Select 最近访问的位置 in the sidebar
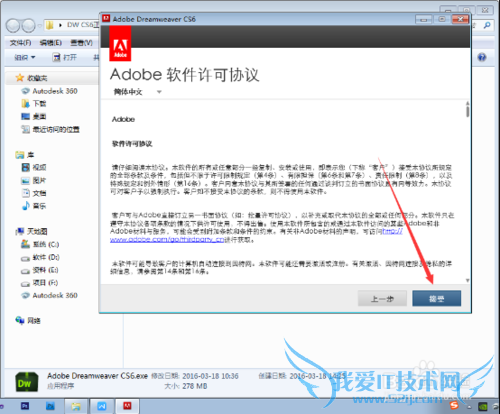Image resolution: width=500 pixels, height=414 pixels. tap(50, 130)
